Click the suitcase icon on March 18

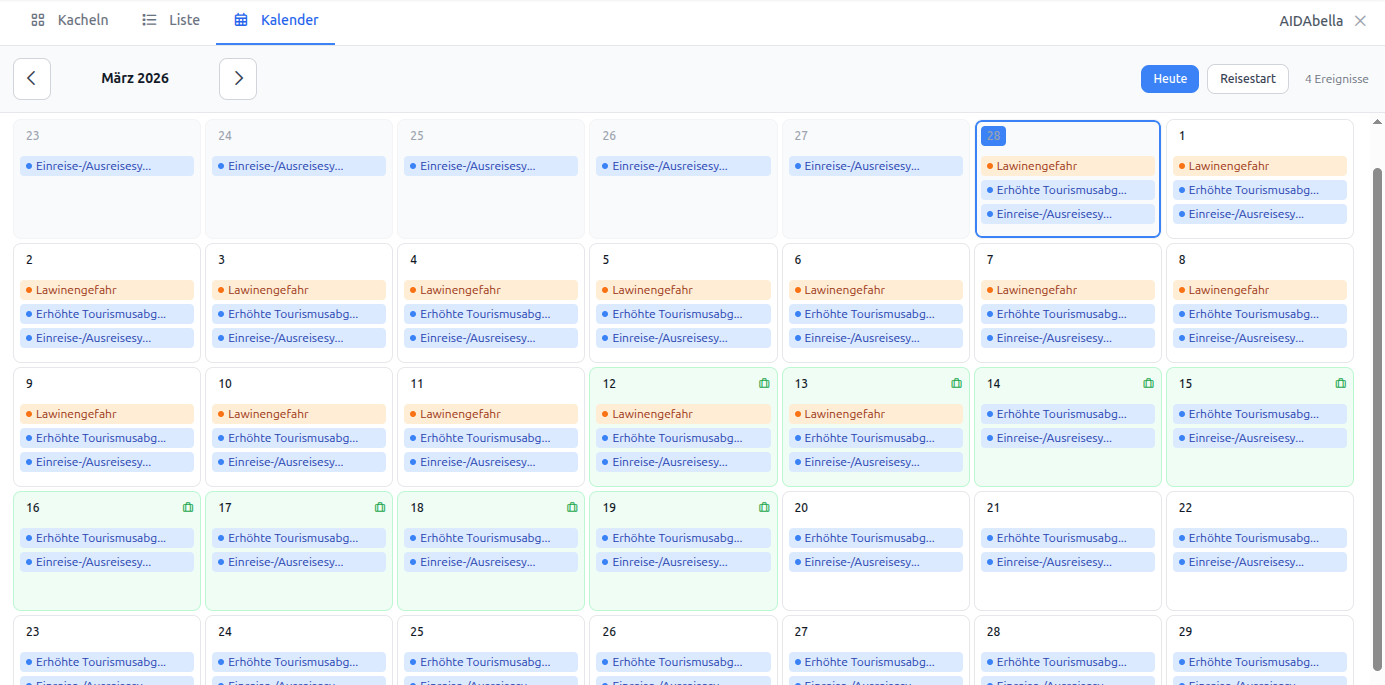(x=572, y=507)
